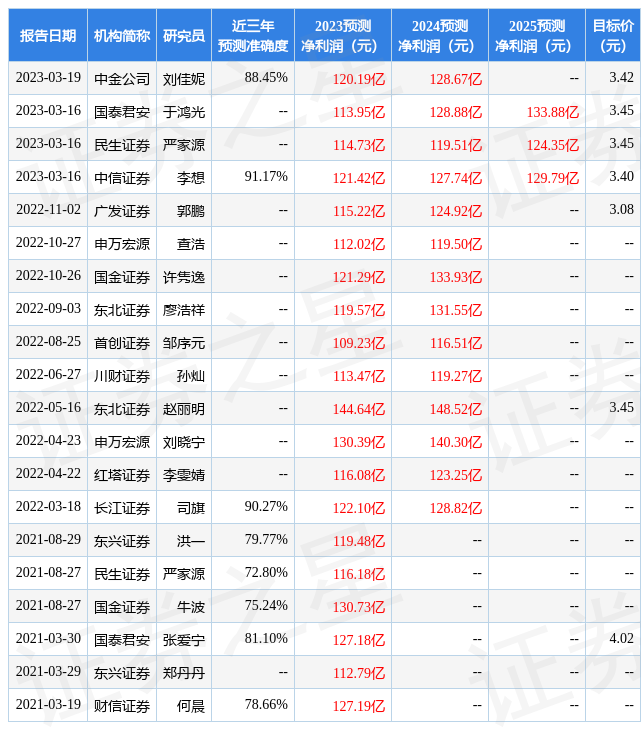Select the date cell 2022-09-03

[48, 309]
